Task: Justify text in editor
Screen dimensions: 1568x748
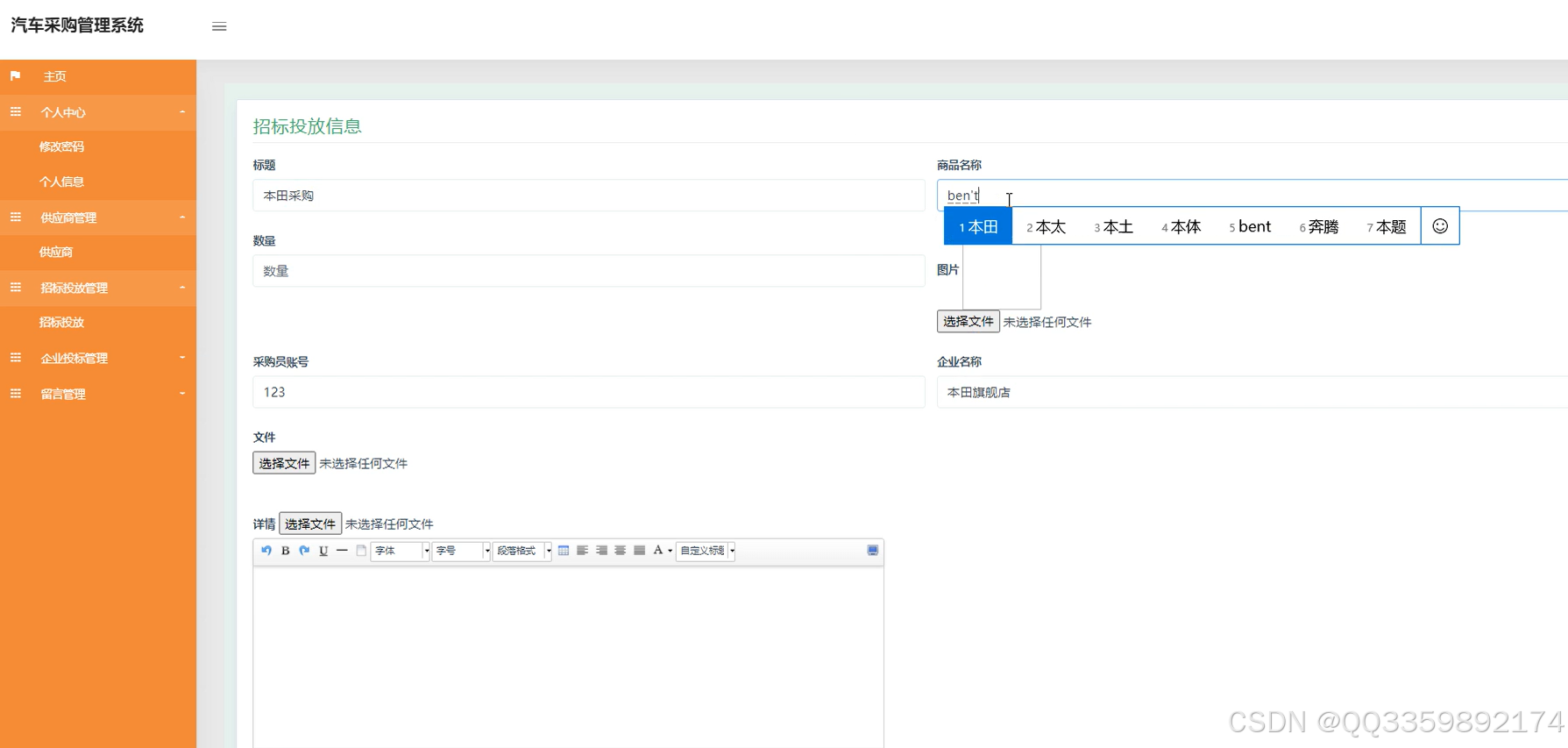Action: pyautogui.click(x=639, y=551)
